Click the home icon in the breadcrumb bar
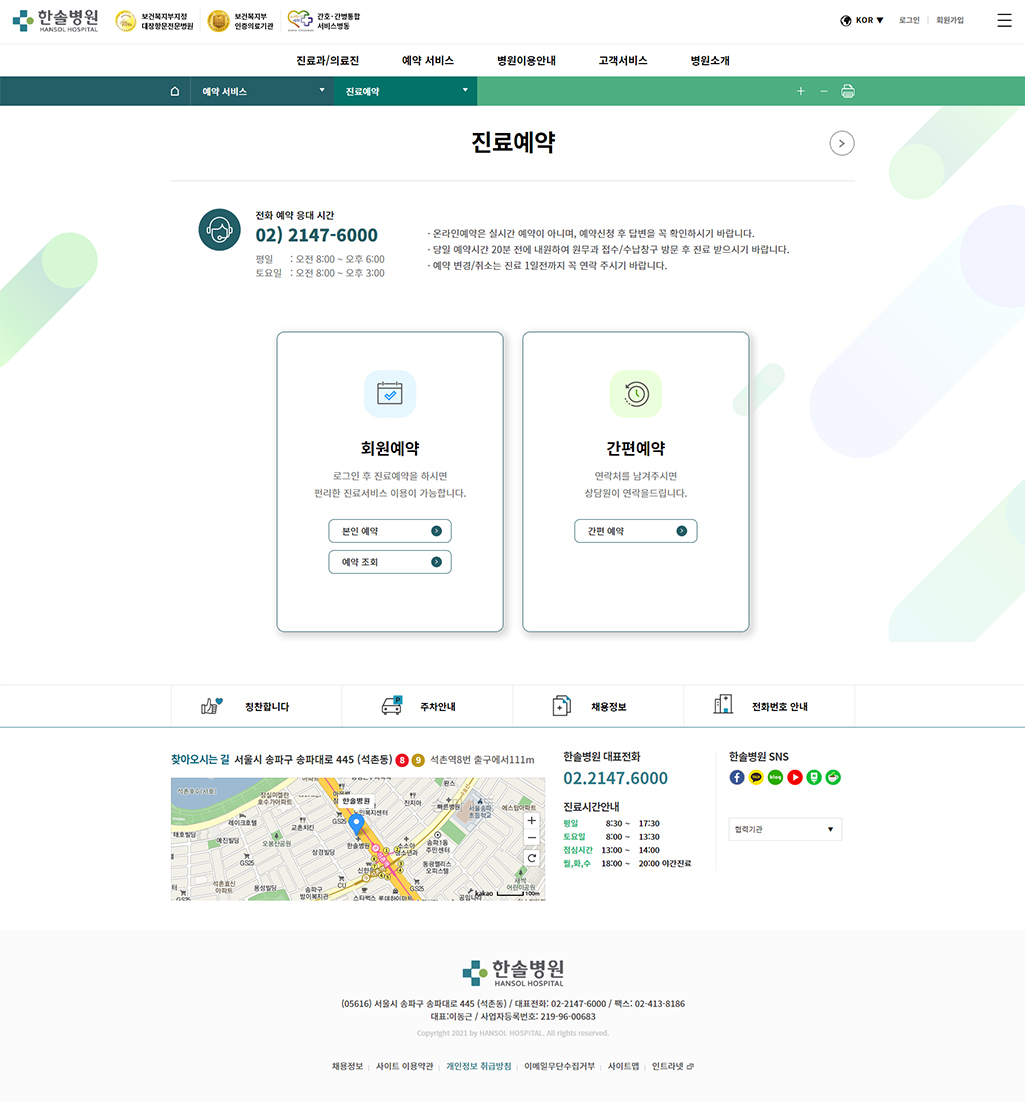Viewport: 1025px width, 1102px height. click(x=174, y=90)
